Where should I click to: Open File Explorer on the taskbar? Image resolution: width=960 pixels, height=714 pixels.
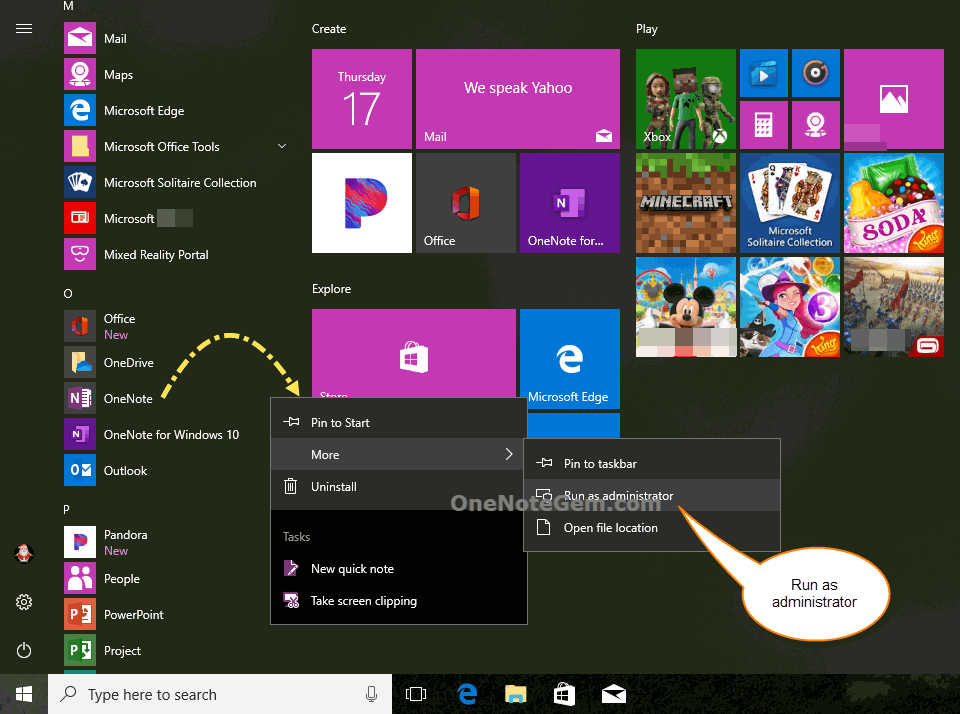[x=516, y=694]
